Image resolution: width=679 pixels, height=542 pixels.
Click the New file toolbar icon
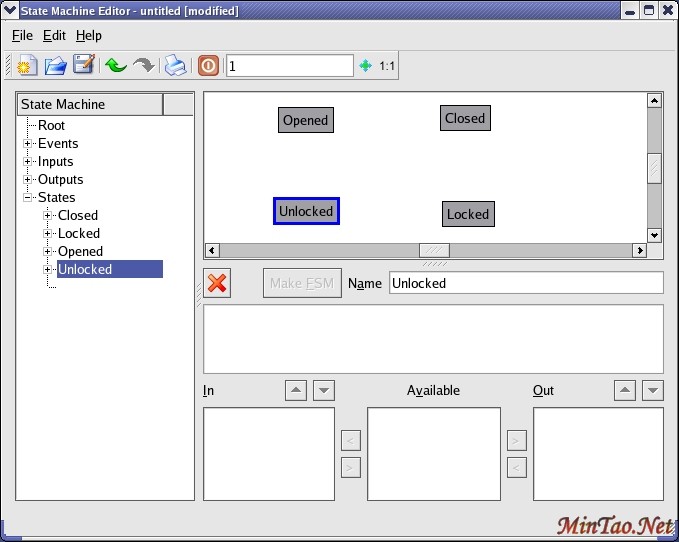point(27,66)
